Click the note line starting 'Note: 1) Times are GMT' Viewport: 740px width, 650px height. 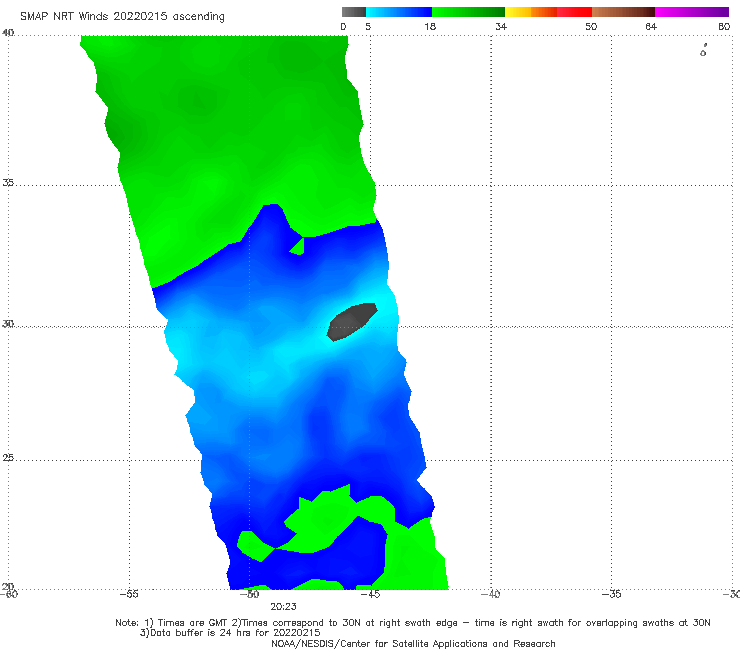[412, 623]
